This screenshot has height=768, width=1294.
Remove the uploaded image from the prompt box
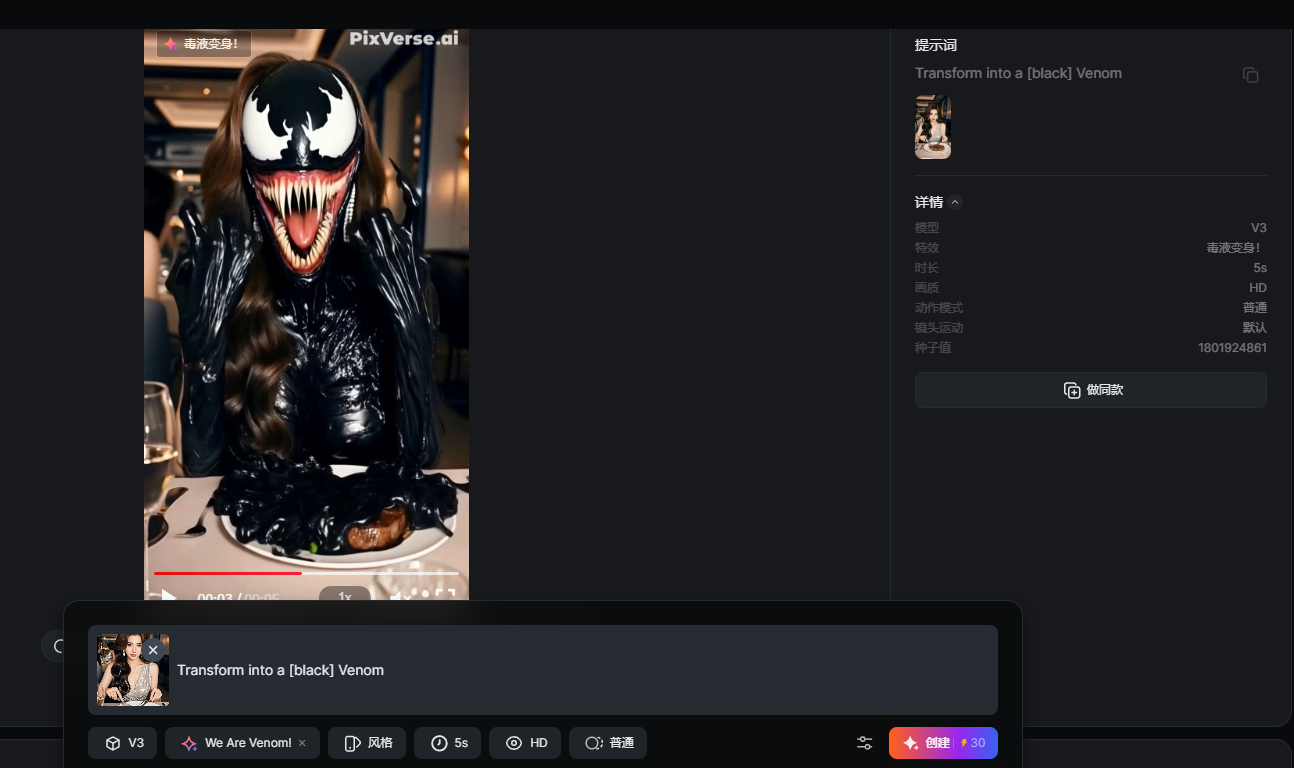click(153, 650)
